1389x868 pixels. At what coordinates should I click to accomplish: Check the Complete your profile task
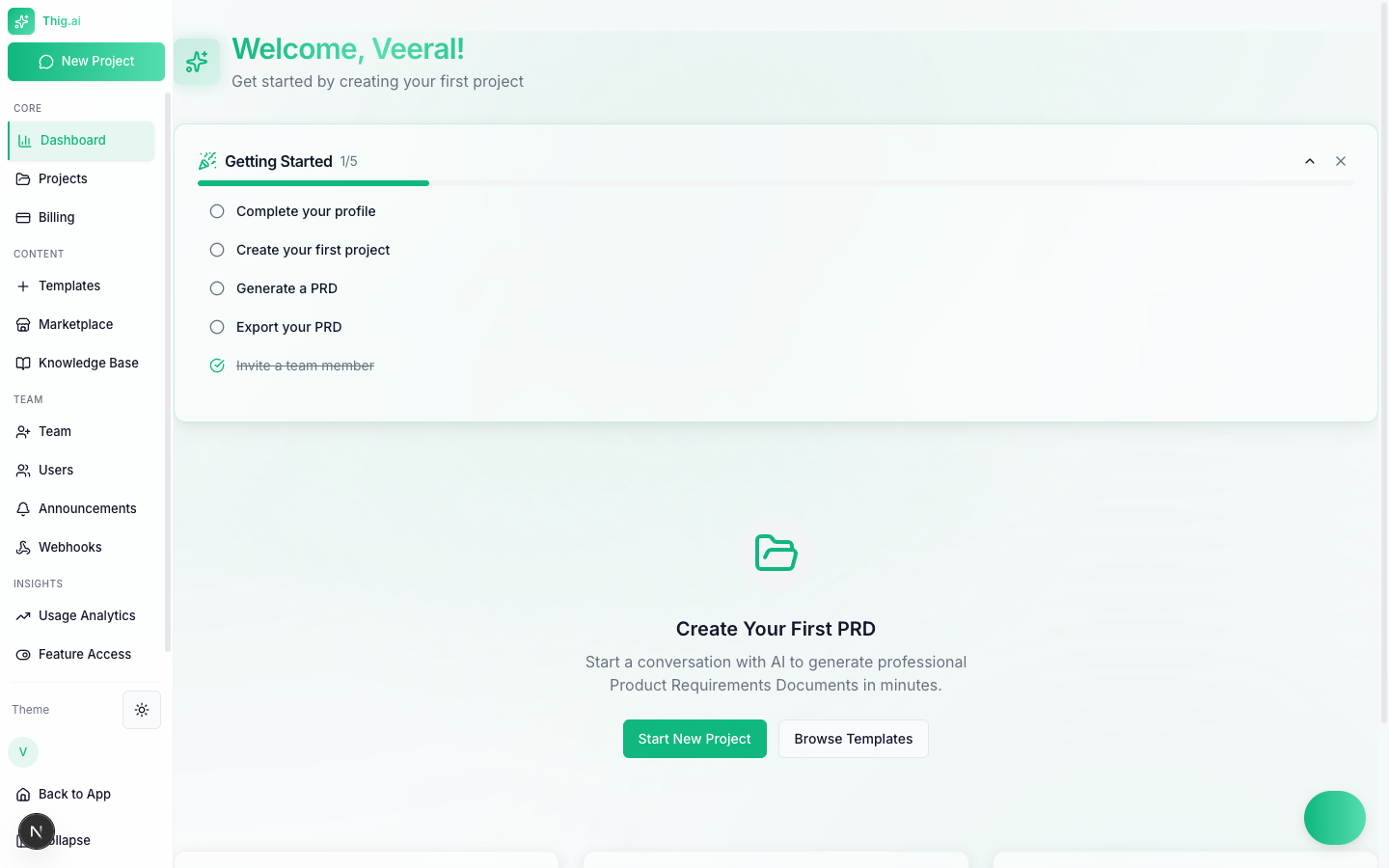[216, 210]
